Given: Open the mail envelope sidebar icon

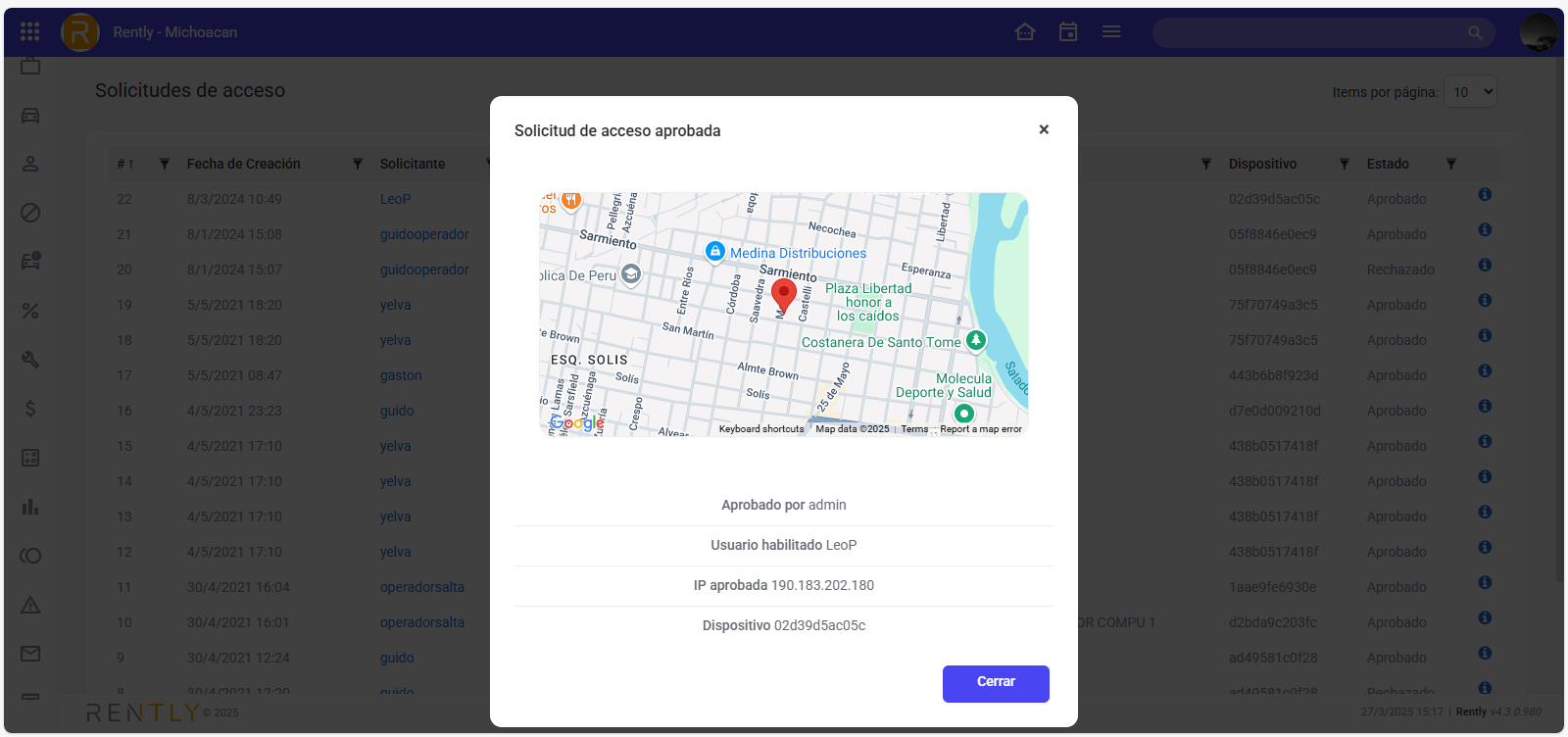Looking at the screenshot, I should click(30, 654).
